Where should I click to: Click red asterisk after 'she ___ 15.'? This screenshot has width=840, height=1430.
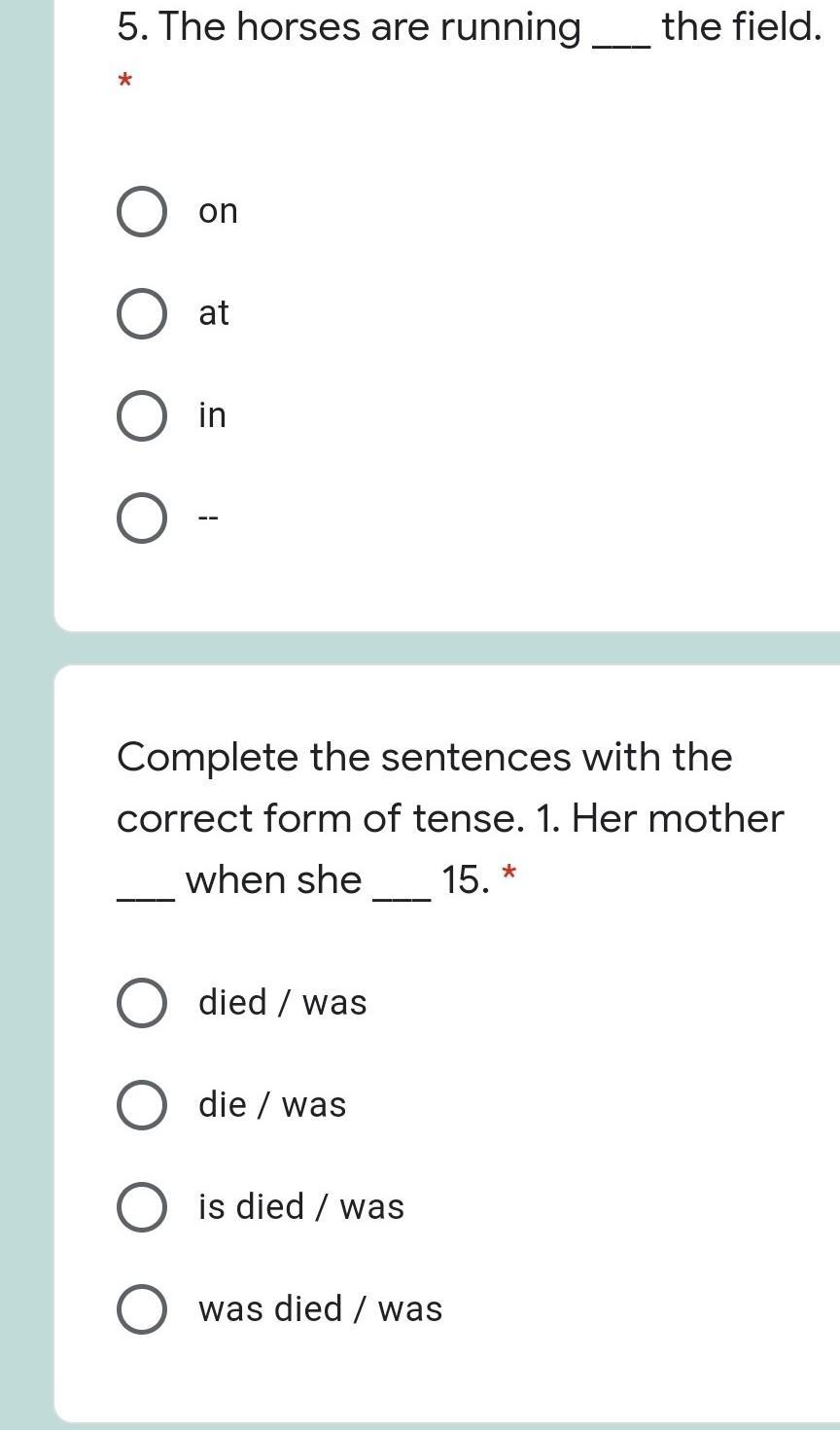tap(507, 874)
